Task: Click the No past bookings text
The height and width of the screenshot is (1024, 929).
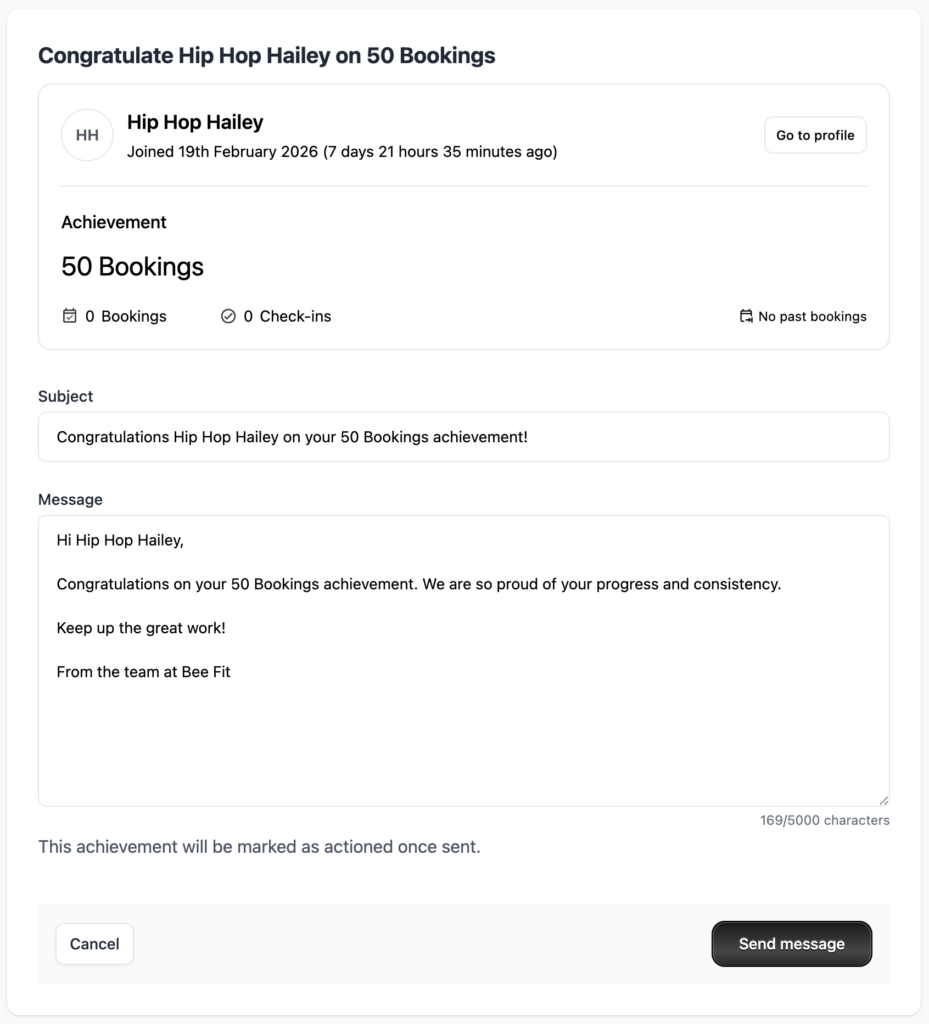Action: (812, 316)
